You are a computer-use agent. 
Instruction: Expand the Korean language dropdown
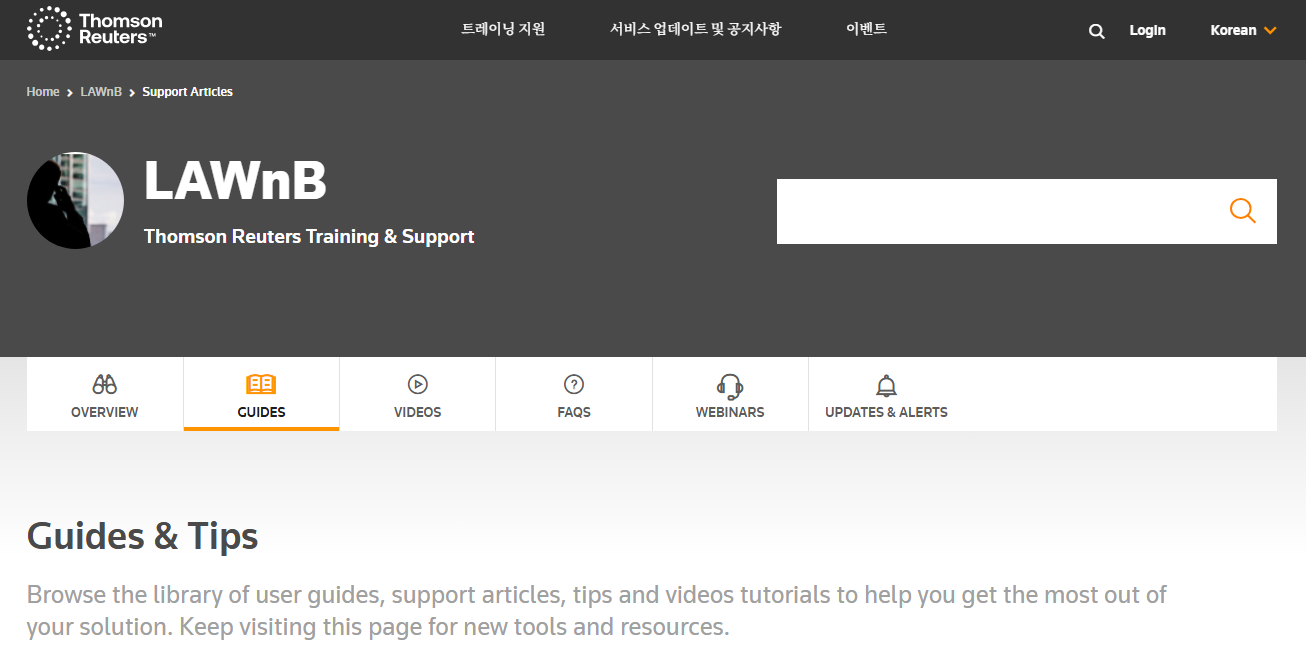pos(1243,30)
